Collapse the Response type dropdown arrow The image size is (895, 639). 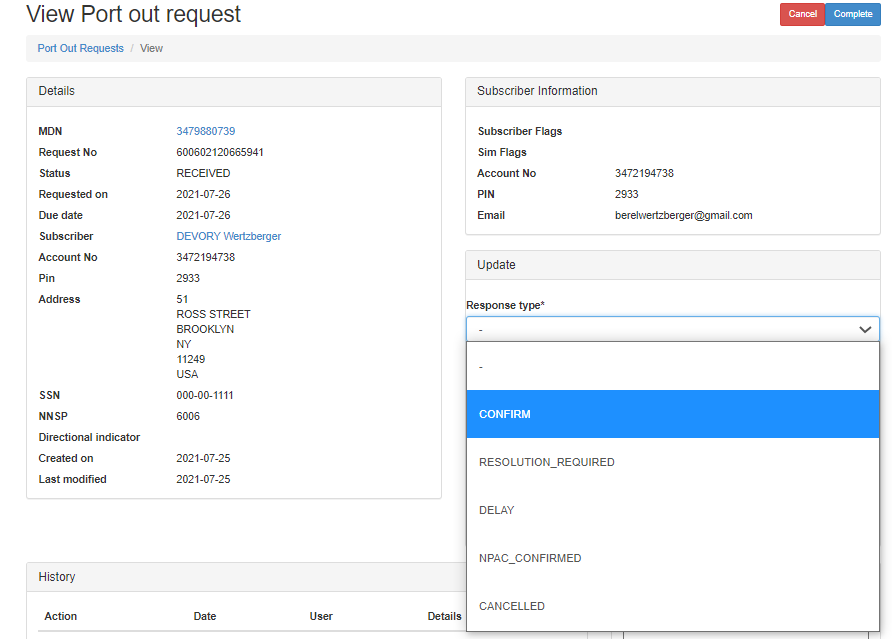865,329
